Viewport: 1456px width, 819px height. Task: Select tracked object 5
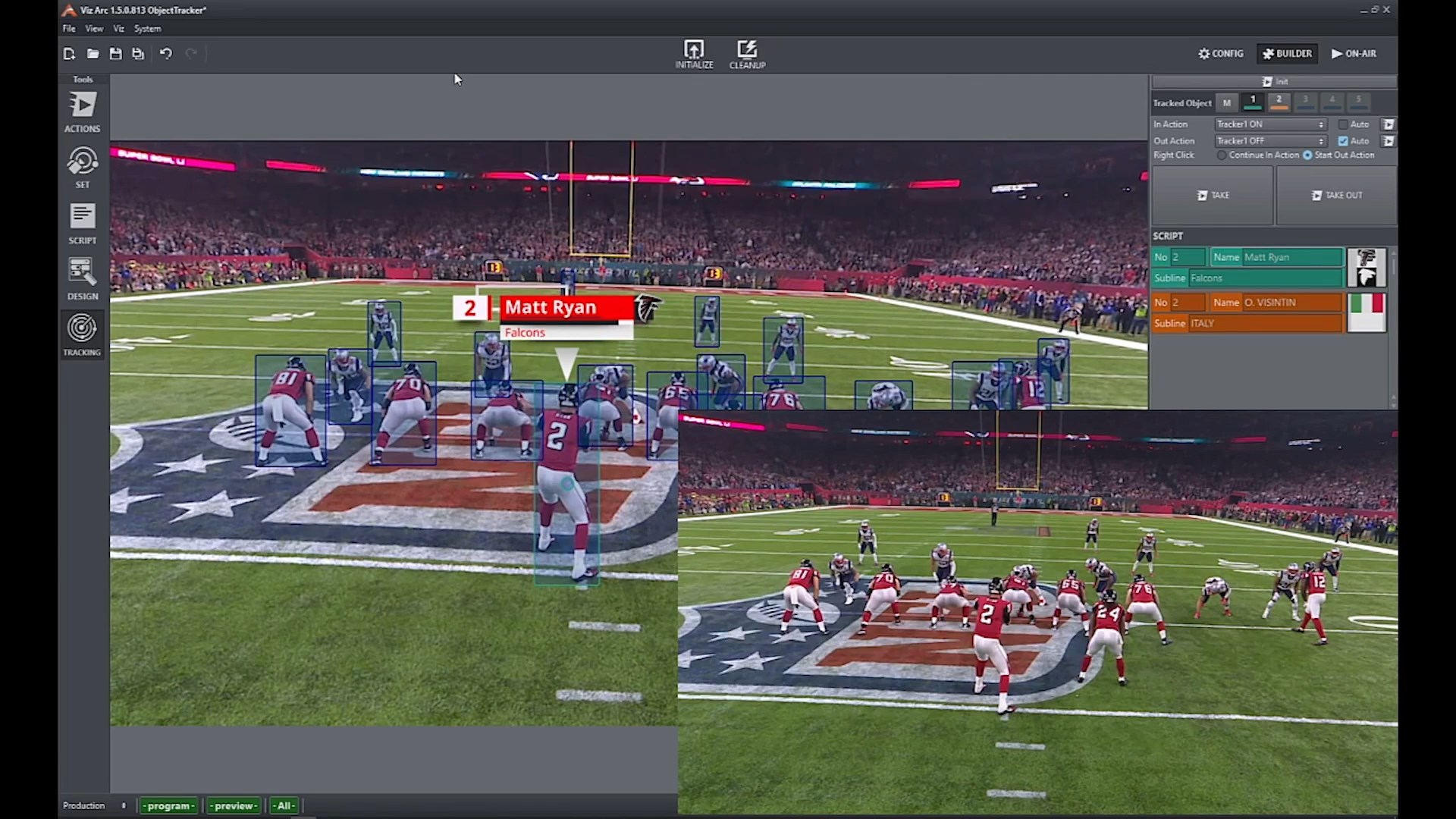(x=1358, y=102)
